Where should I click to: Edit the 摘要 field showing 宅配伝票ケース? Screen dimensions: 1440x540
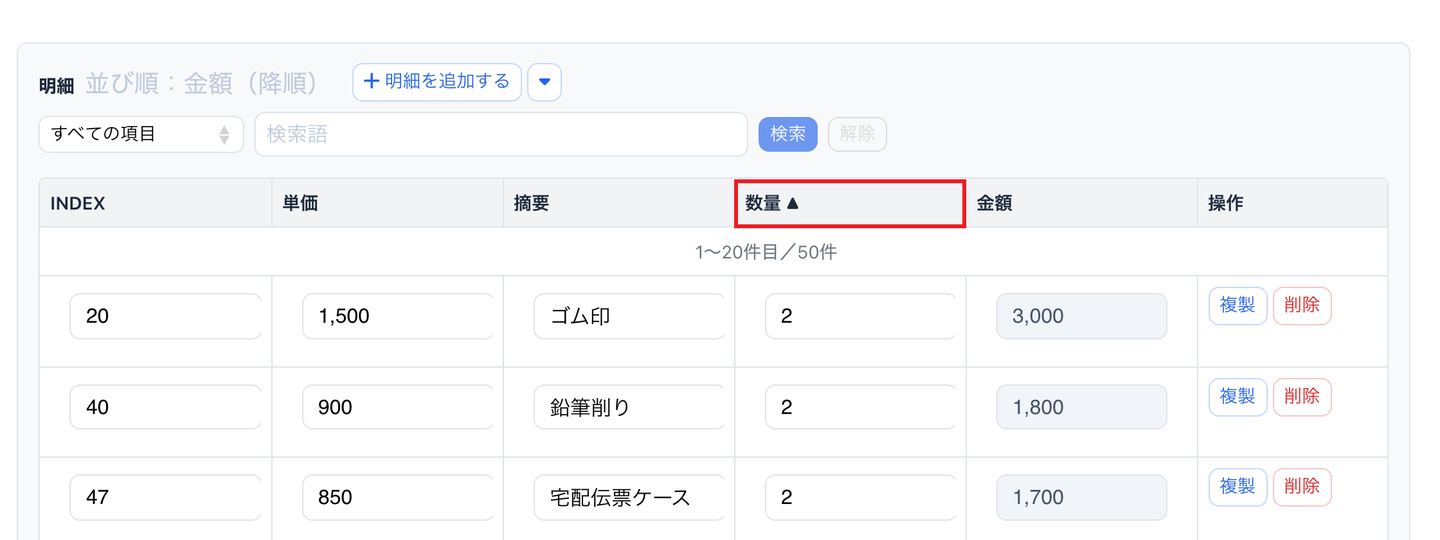630,497
